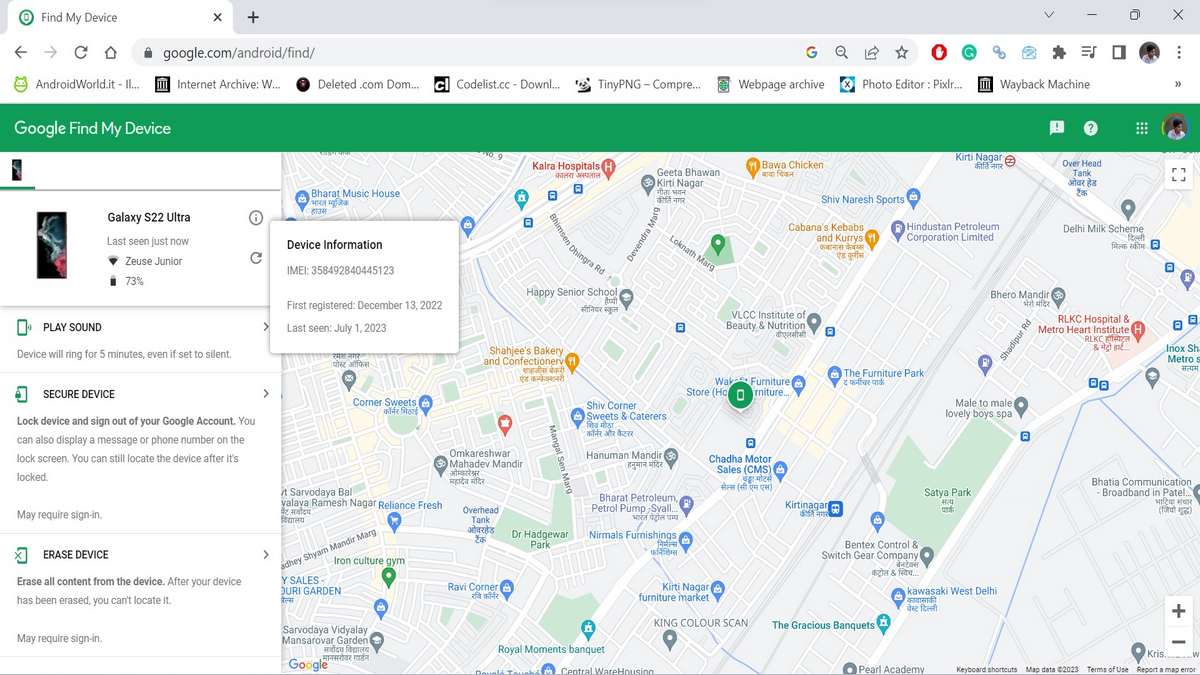Switch to the Find My Device browser tab
The width and height of the screenshot is (1200, 675).
coord(118,17)
